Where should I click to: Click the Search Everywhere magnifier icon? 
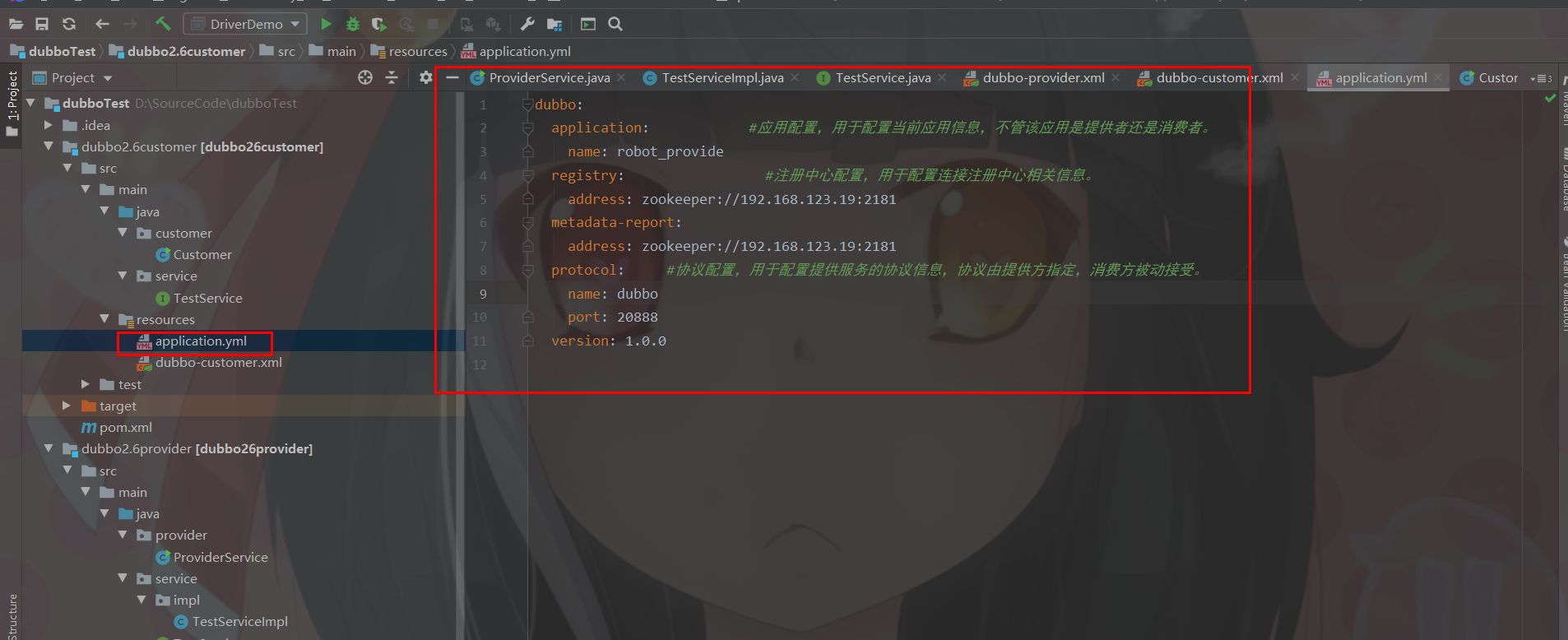coord(615,24)
